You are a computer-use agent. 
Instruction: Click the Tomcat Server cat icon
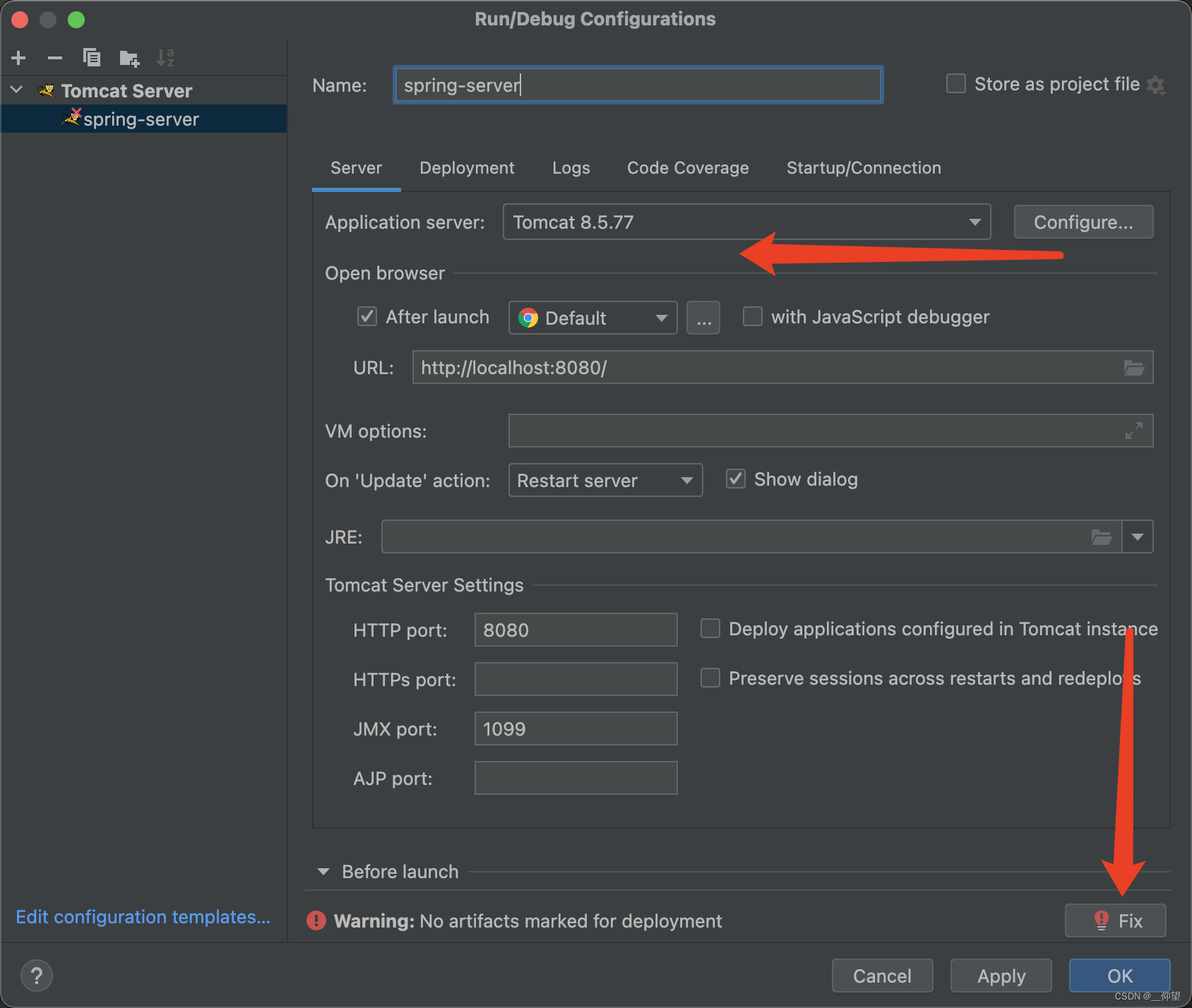45,90
